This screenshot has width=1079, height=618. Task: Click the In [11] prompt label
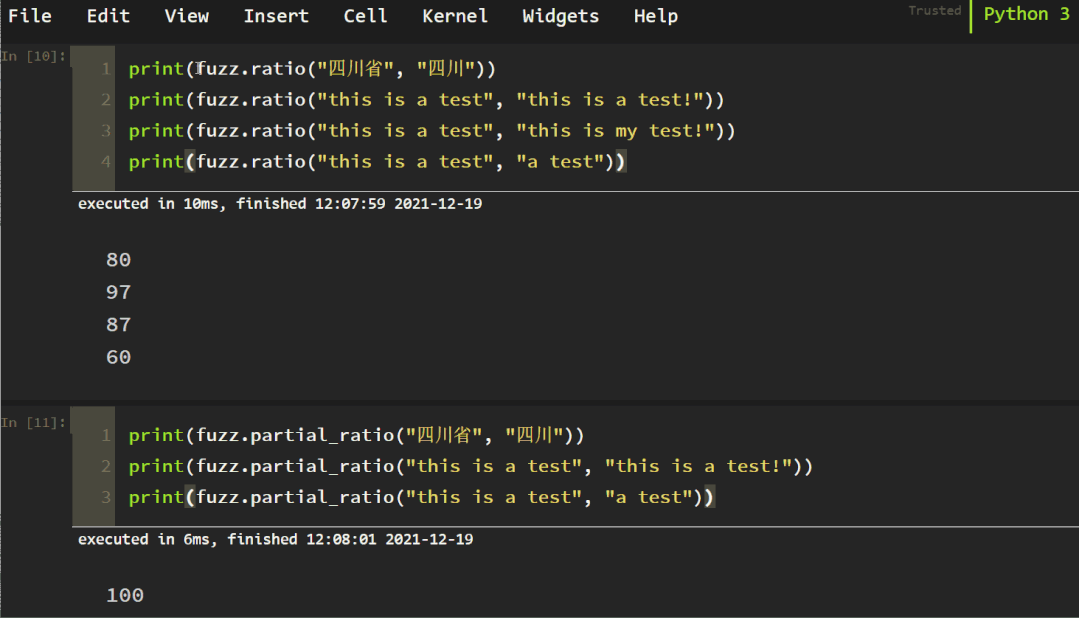pyautogui.click(x=32, y=422)
